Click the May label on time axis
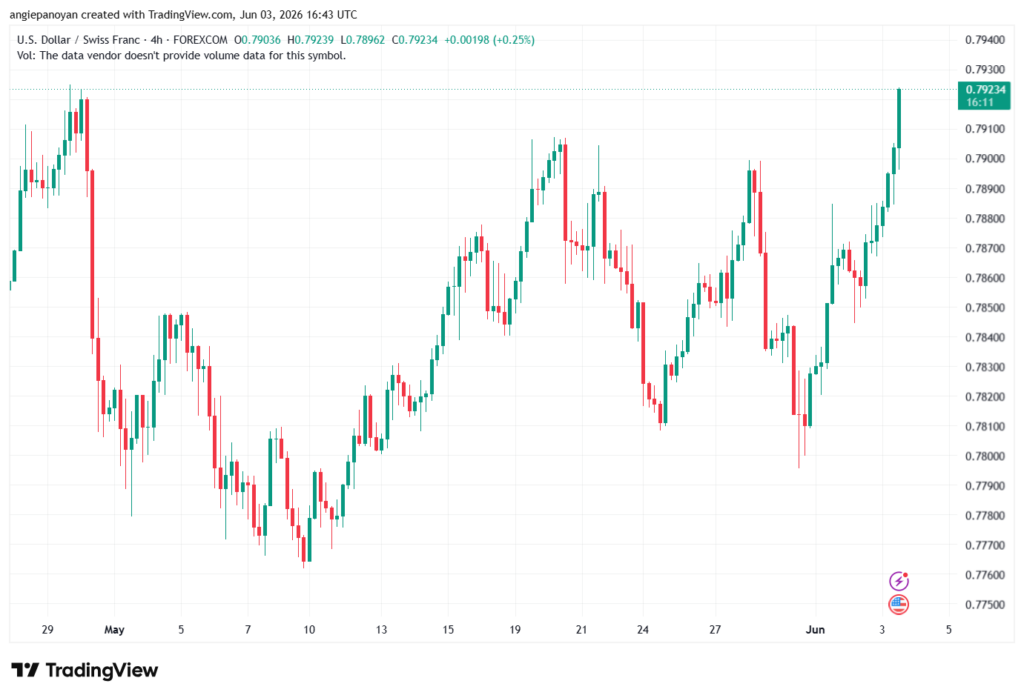 114,629
